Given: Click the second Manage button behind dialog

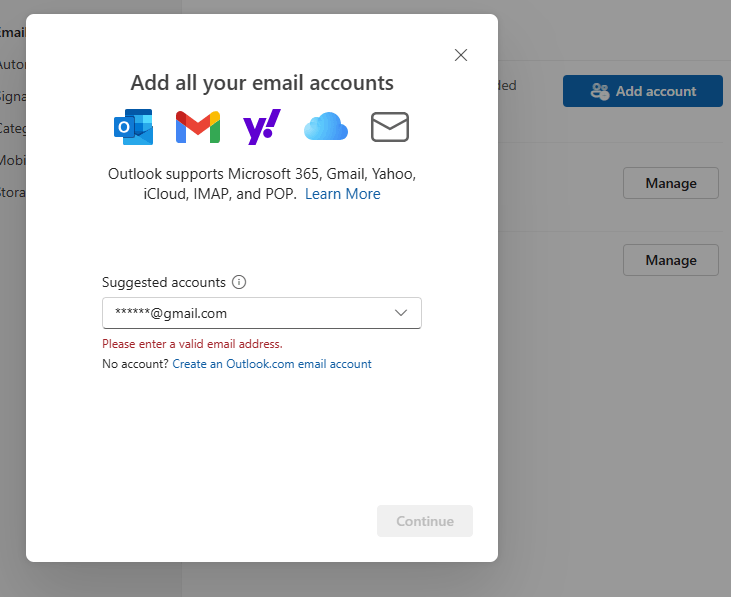Looking at the screenshot, I should pos(670,260).
